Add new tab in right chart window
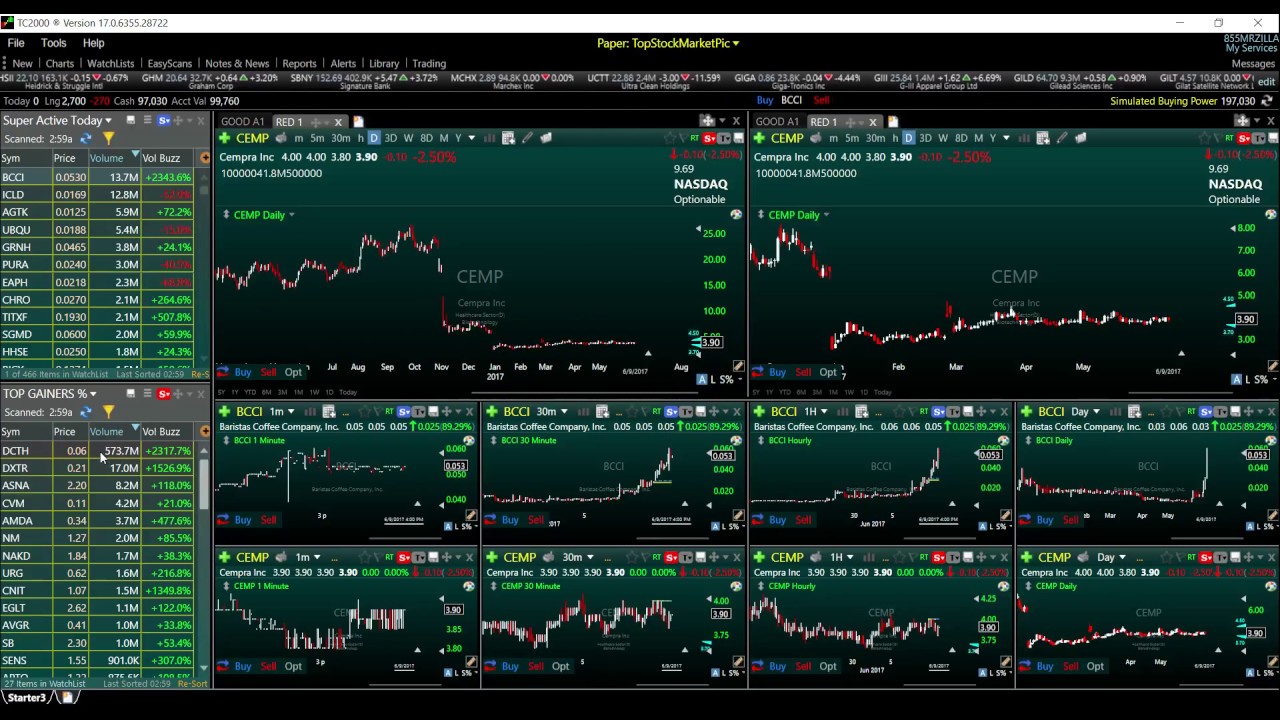 892,122
